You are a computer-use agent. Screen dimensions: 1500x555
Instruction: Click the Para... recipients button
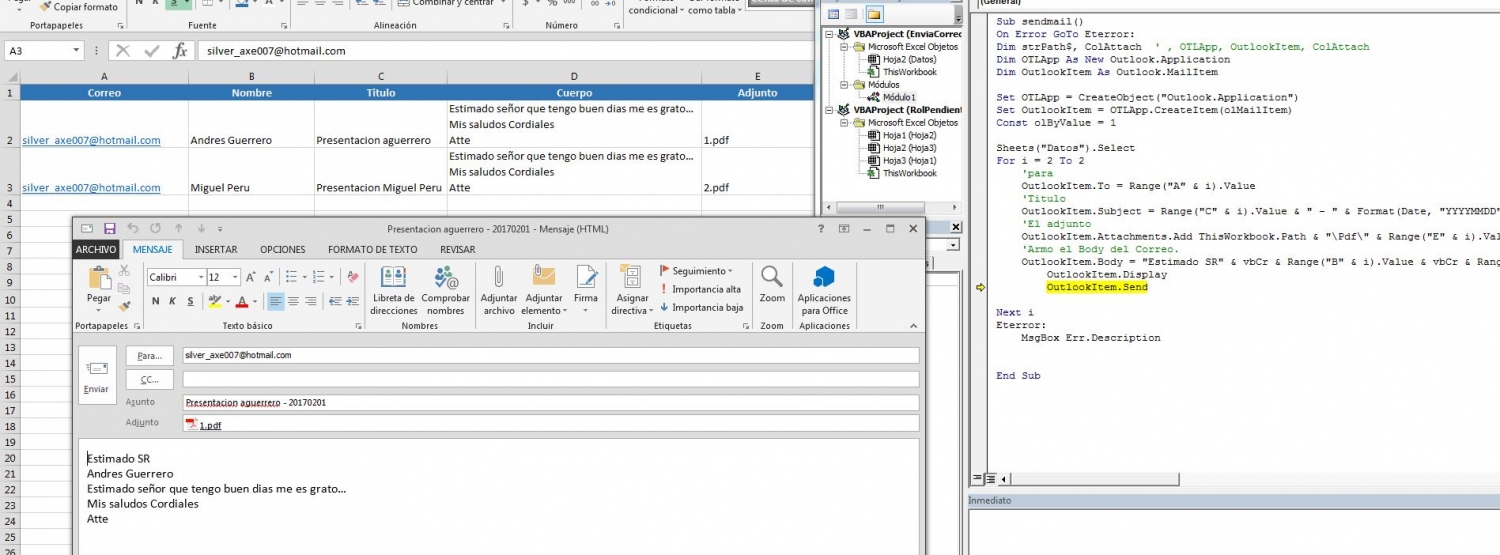150,355
